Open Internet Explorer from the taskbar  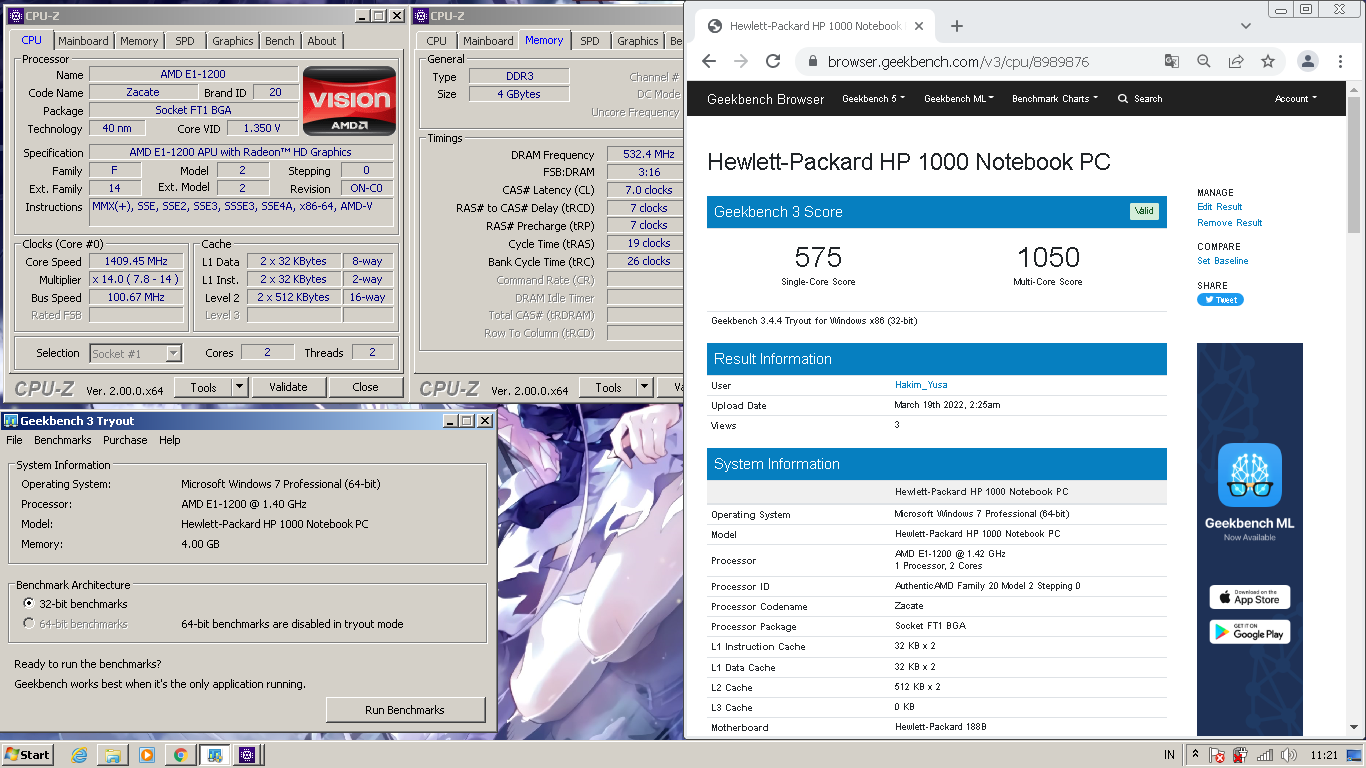(80, 755)
